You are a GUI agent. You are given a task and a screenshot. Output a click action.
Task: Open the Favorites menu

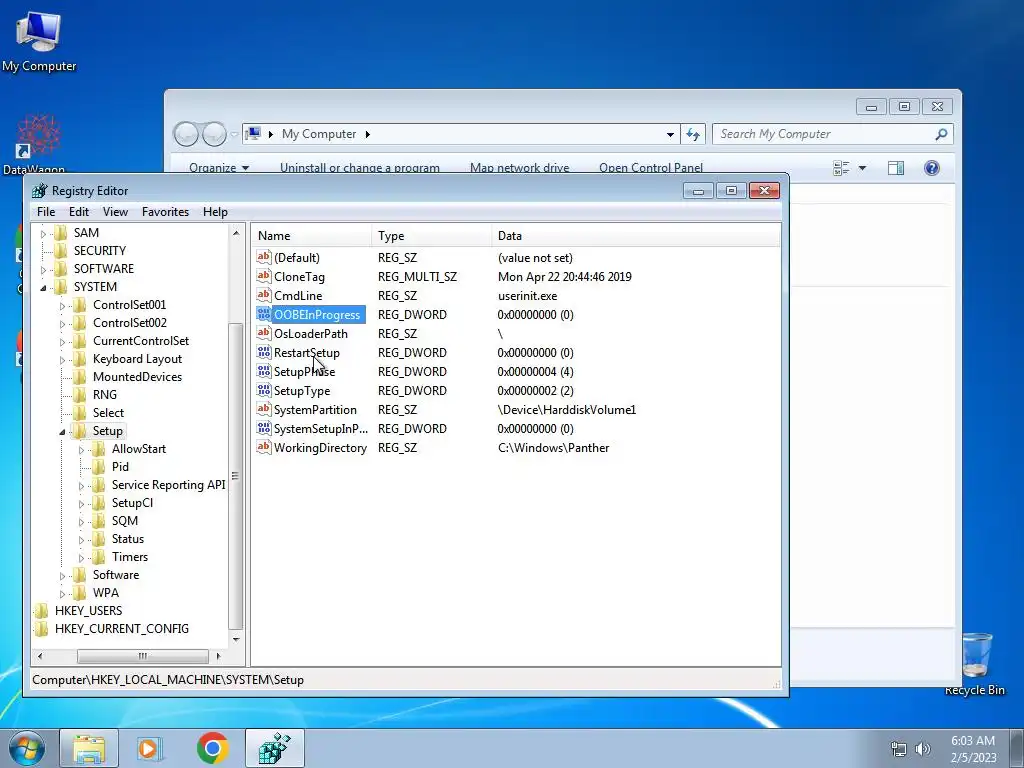165,212
